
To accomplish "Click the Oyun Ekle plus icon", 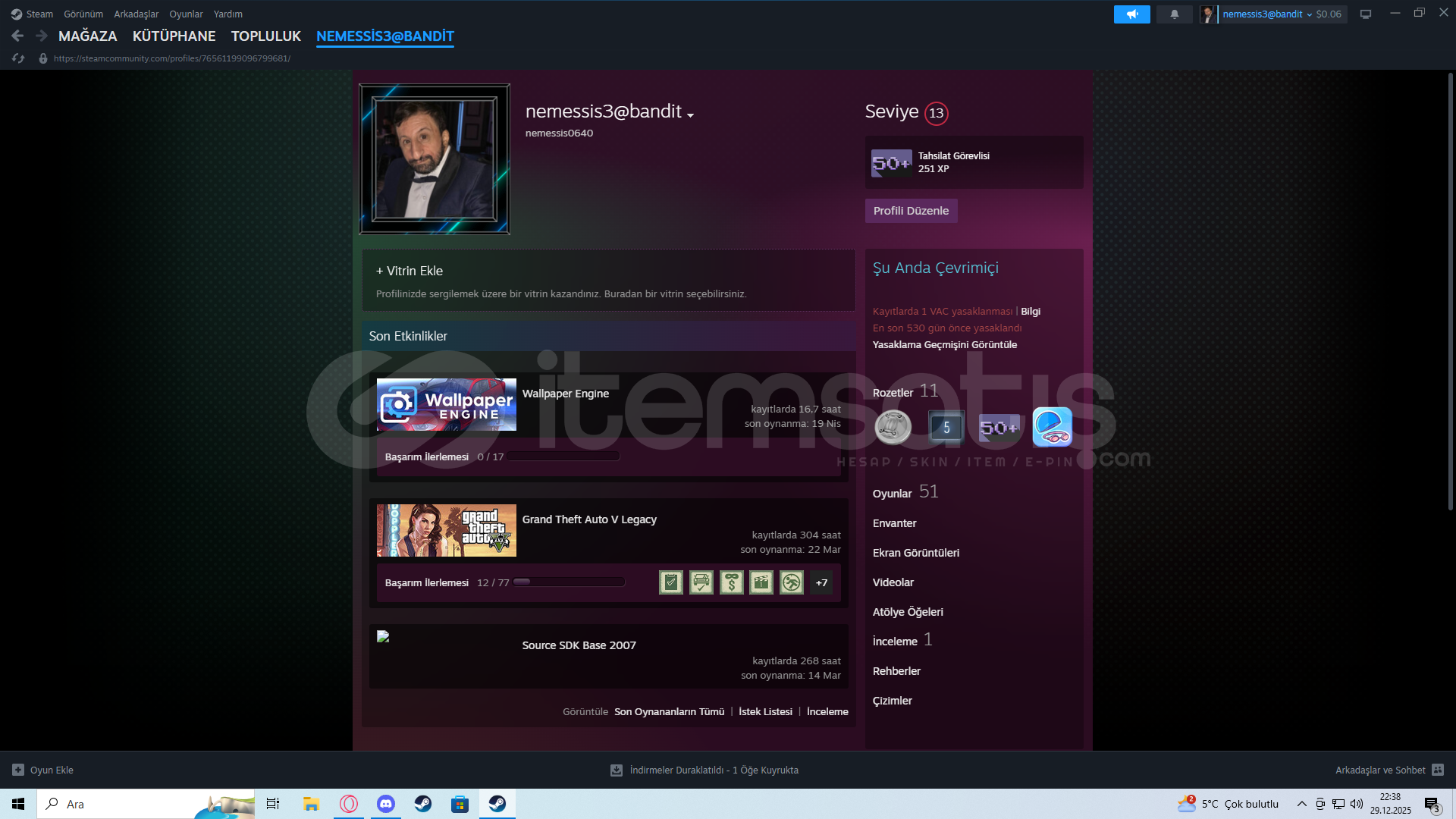I will [x=18, y=770].
